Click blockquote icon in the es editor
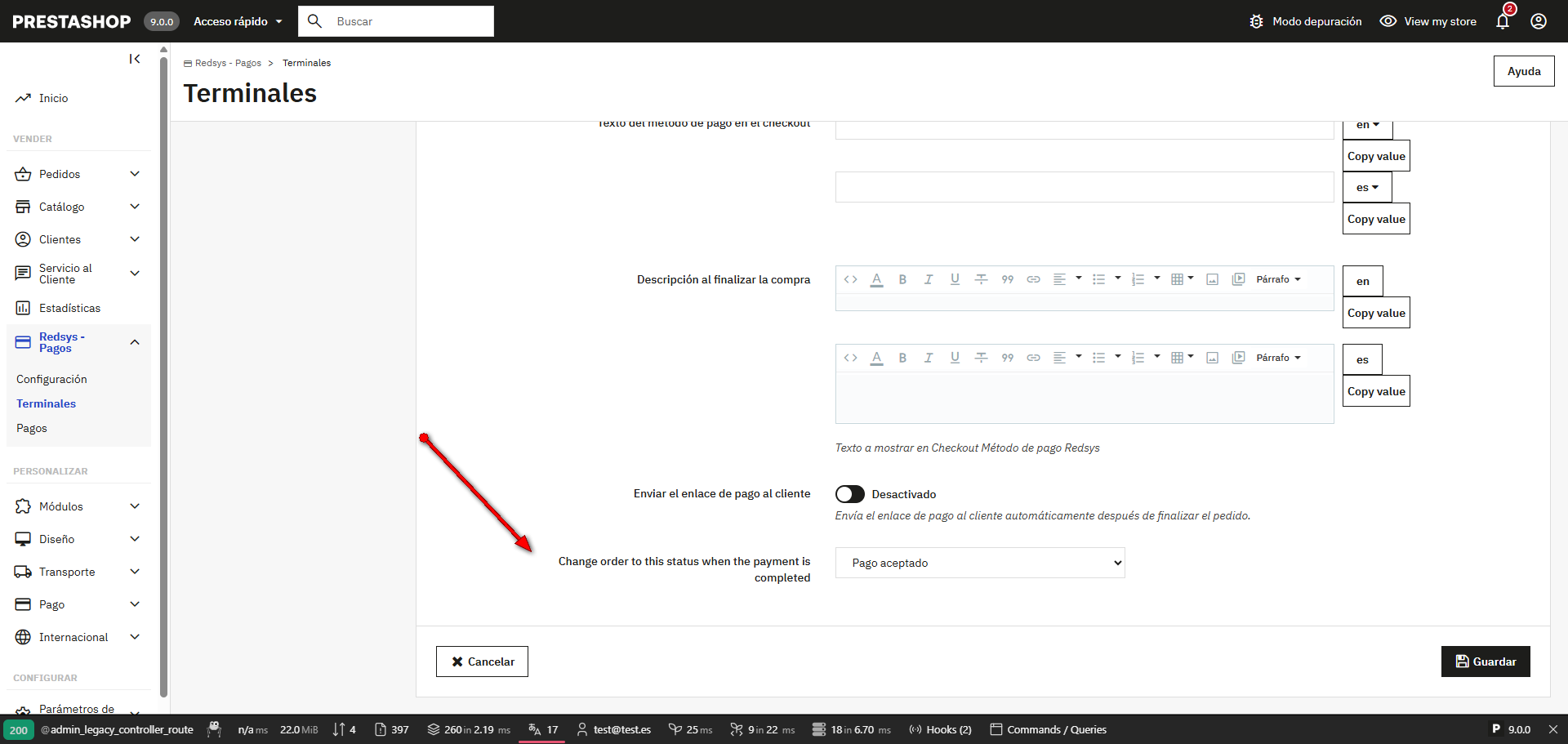1568x744 pixels. coord(1007,358)
